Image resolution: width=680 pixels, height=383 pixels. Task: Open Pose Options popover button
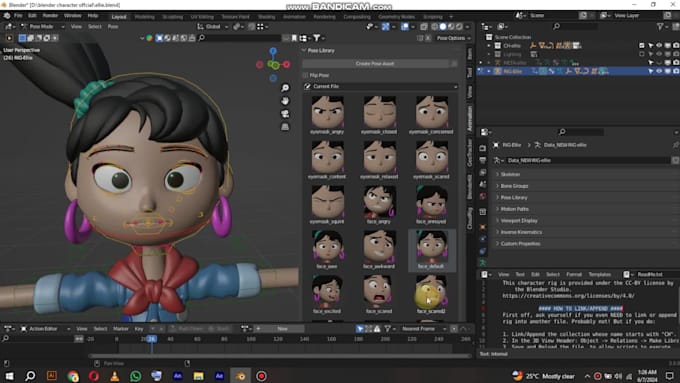(453, 38)
